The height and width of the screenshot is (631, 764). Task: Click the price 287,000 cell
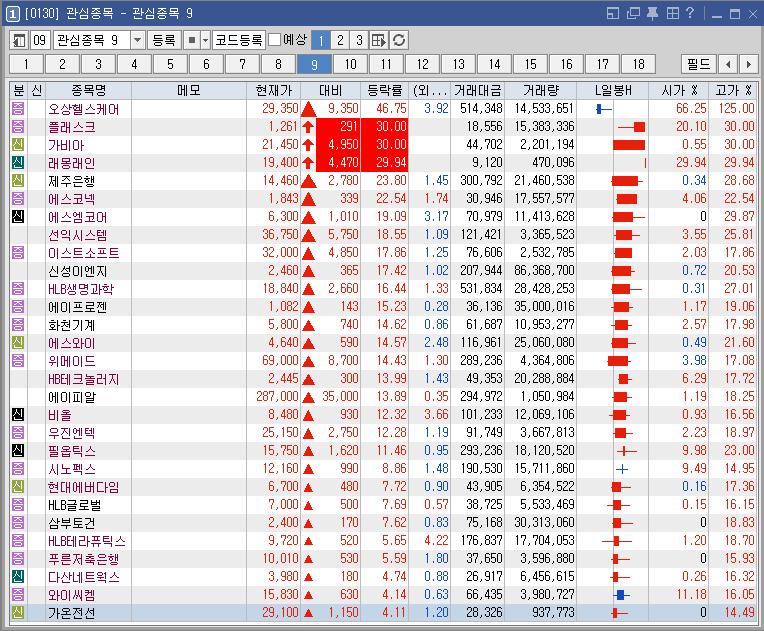(274, 397)
